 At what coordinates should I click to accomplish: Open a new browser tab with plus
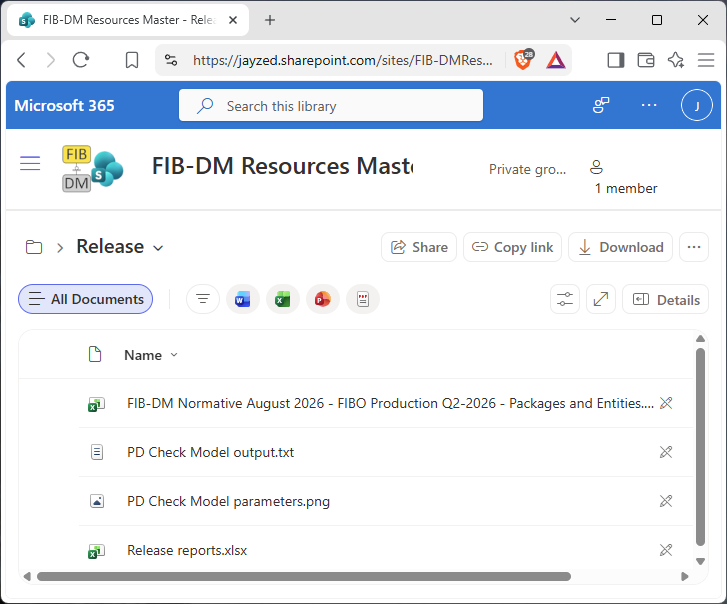point(270,20)
